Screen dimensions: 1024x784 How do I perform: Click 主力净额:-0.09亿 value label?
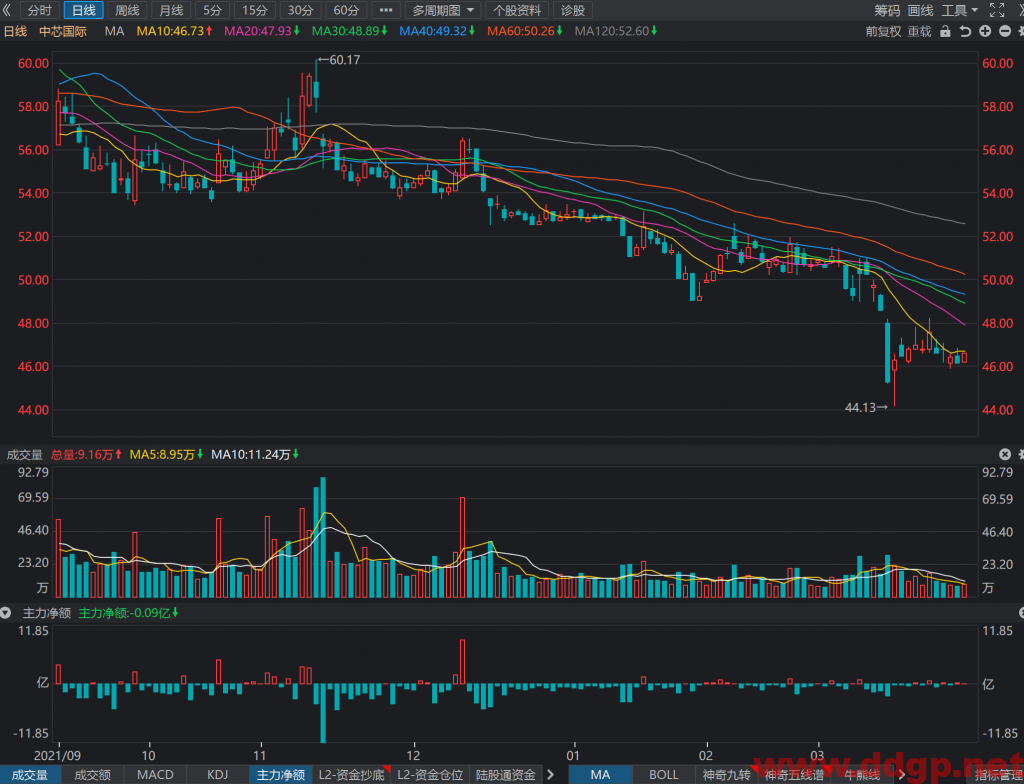[x=129, y=613]
